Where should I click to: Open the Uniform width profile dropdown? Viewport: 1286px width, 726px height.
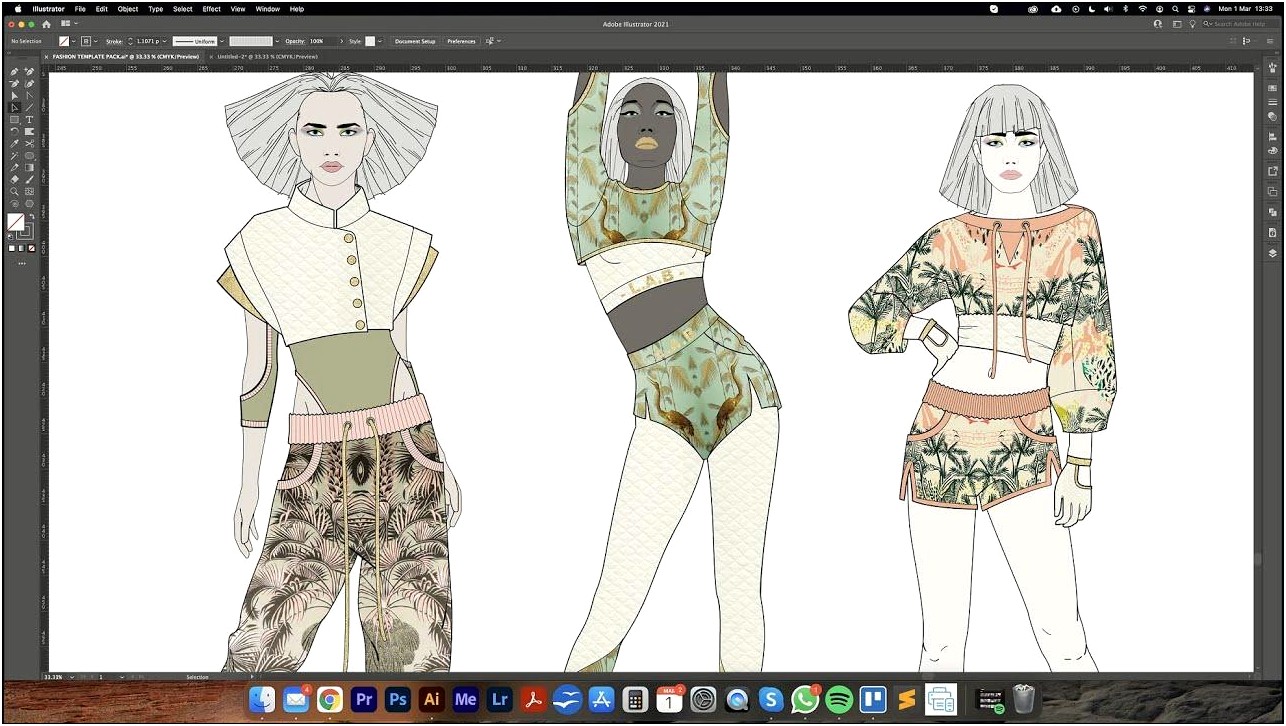222,41
